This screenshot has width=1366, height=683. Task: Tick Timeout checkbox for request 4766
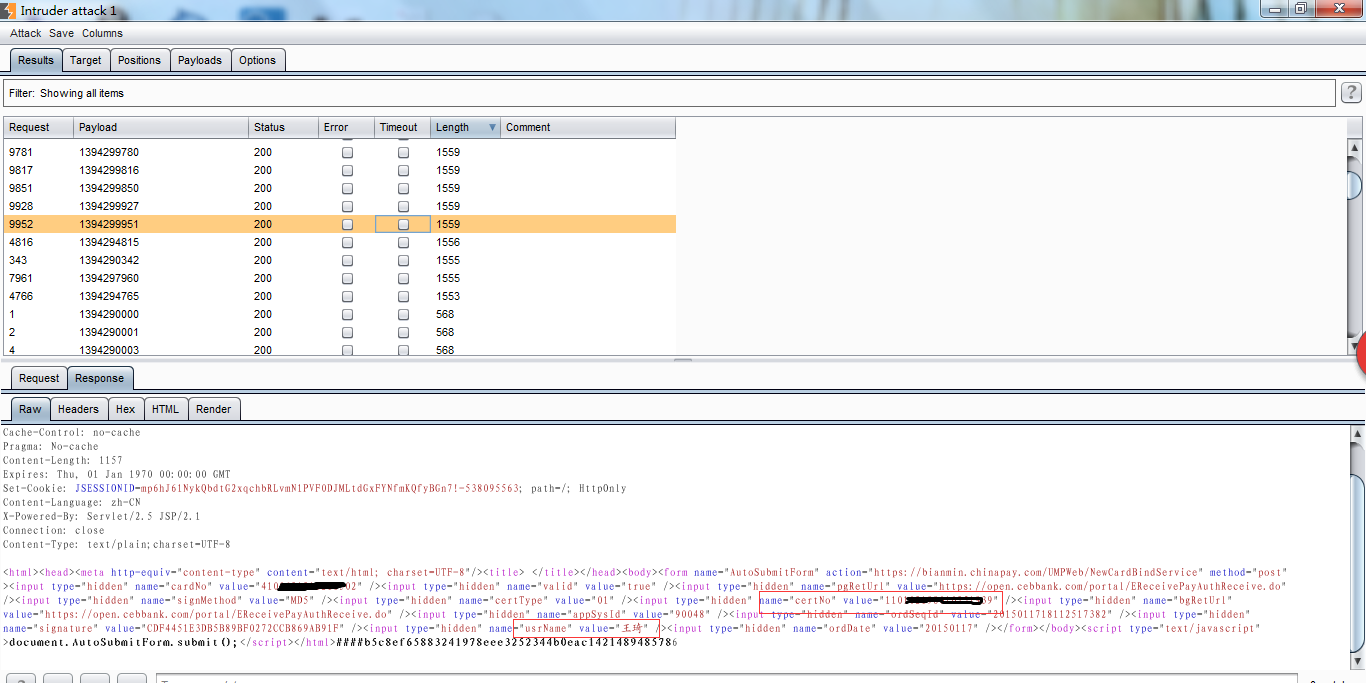click(403, 297)
